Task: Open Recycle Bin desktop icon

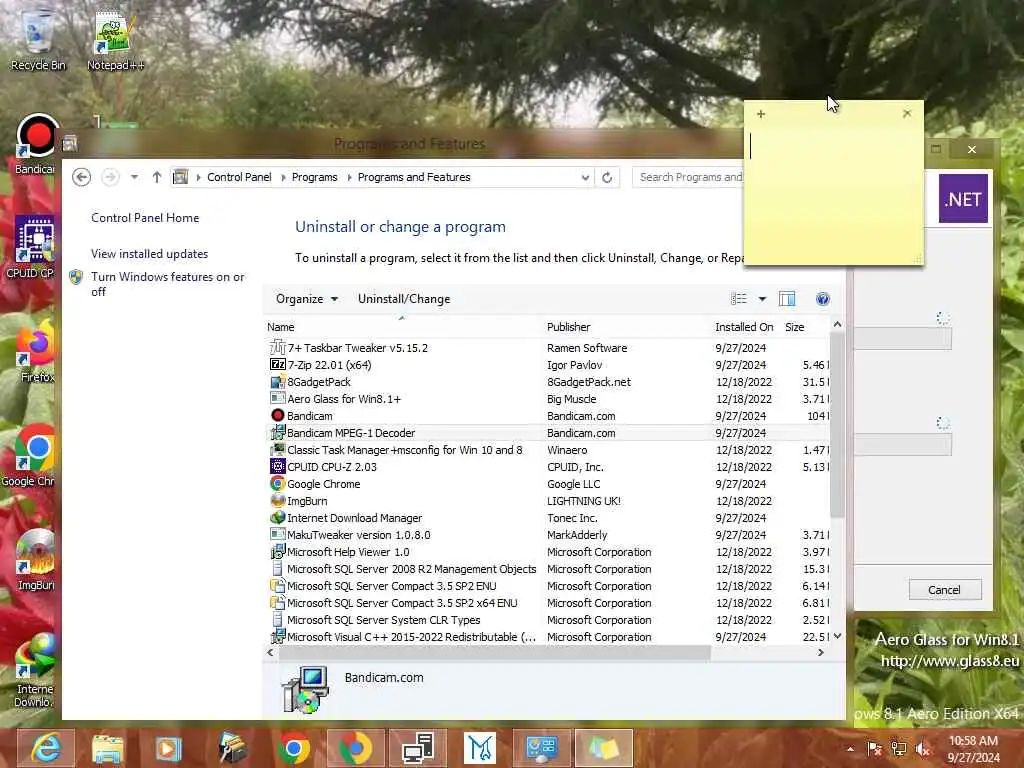Action: pyautogui.click(x=37, y=40)
